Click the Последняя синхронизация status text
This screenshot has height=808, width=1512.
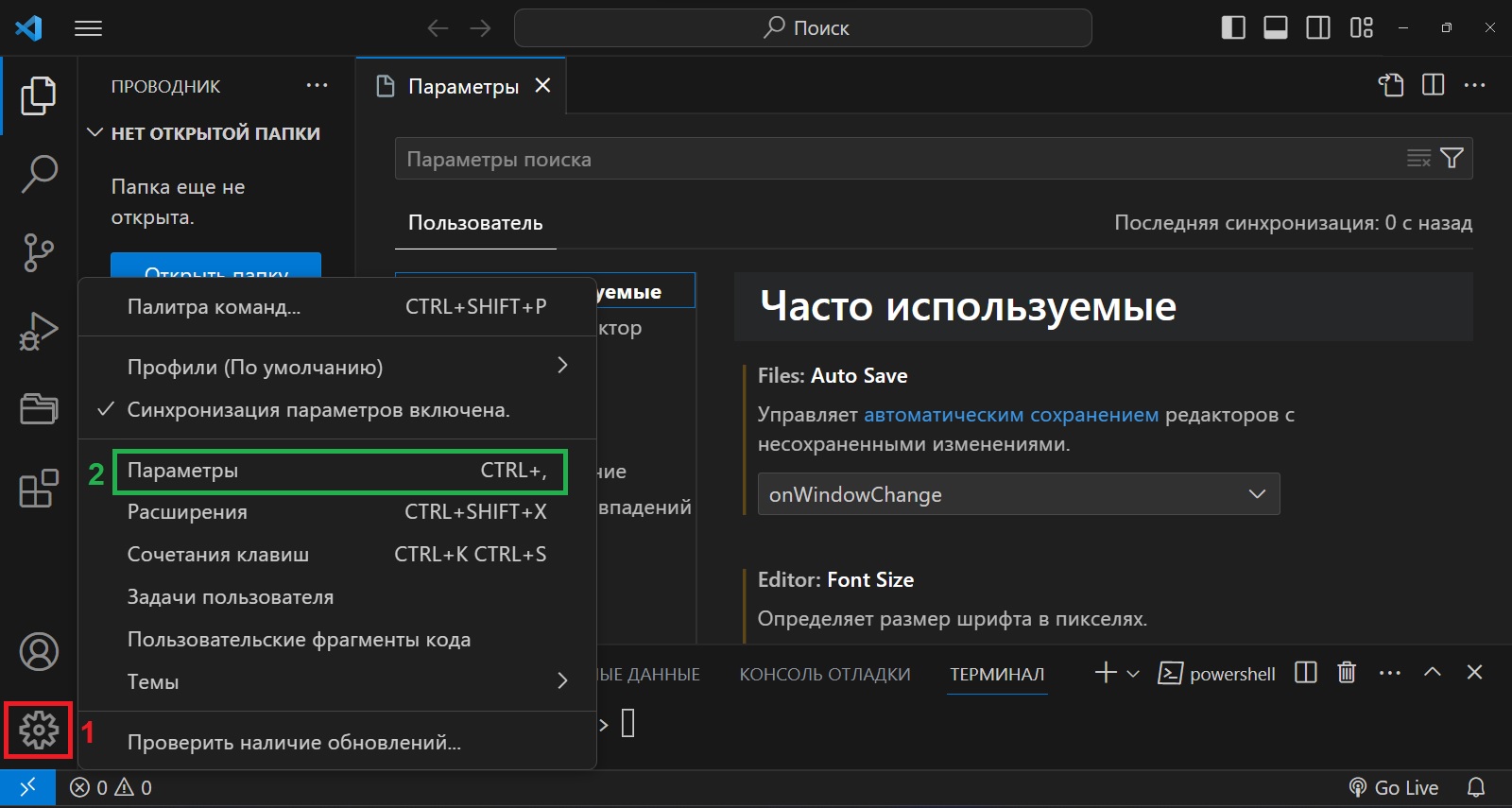(1293, 223)
